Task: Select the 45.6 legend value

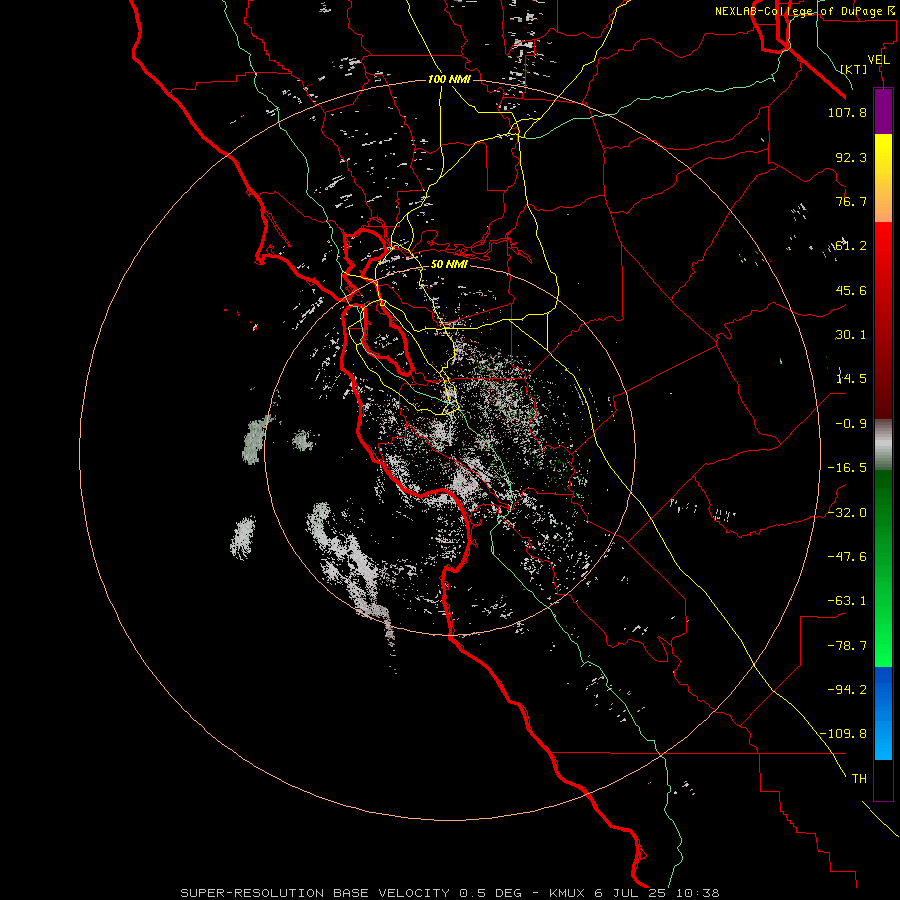Action: pos(851,290)
